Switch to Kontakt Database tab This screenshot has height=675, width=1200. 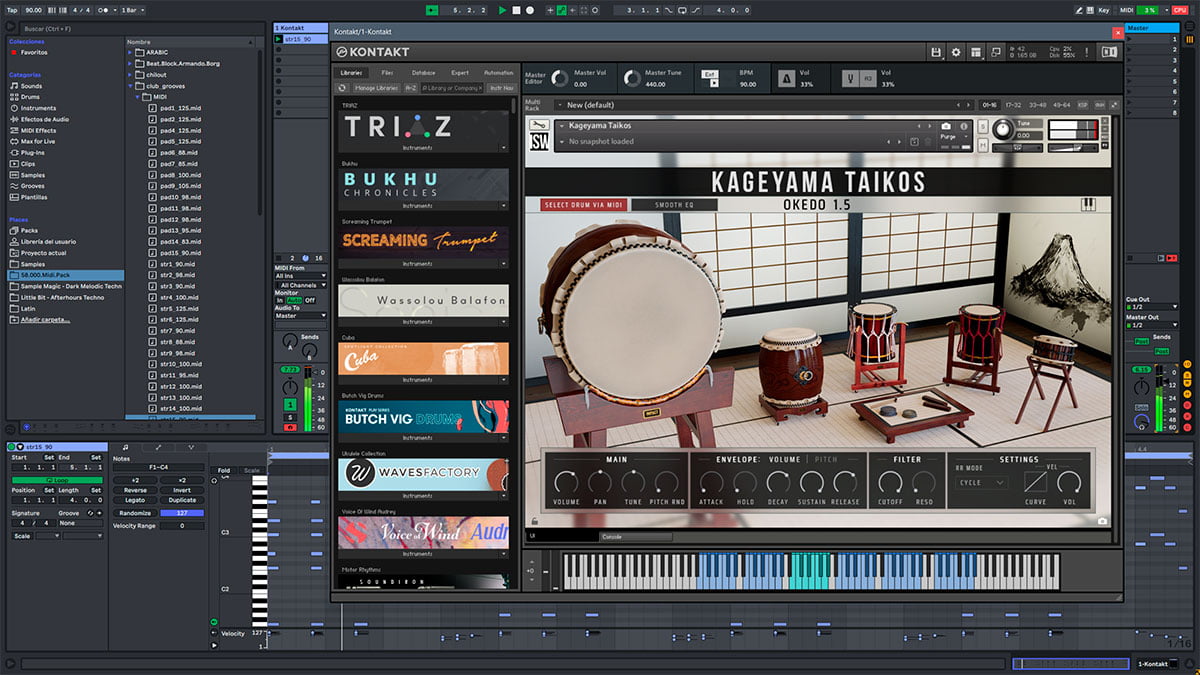click(x=424, y=73)
